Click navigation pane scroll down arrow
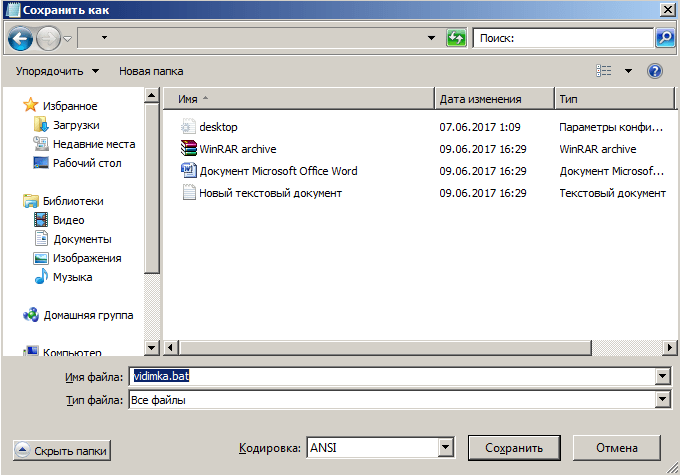This screenshot has height=475, width=680. point(151,347)
